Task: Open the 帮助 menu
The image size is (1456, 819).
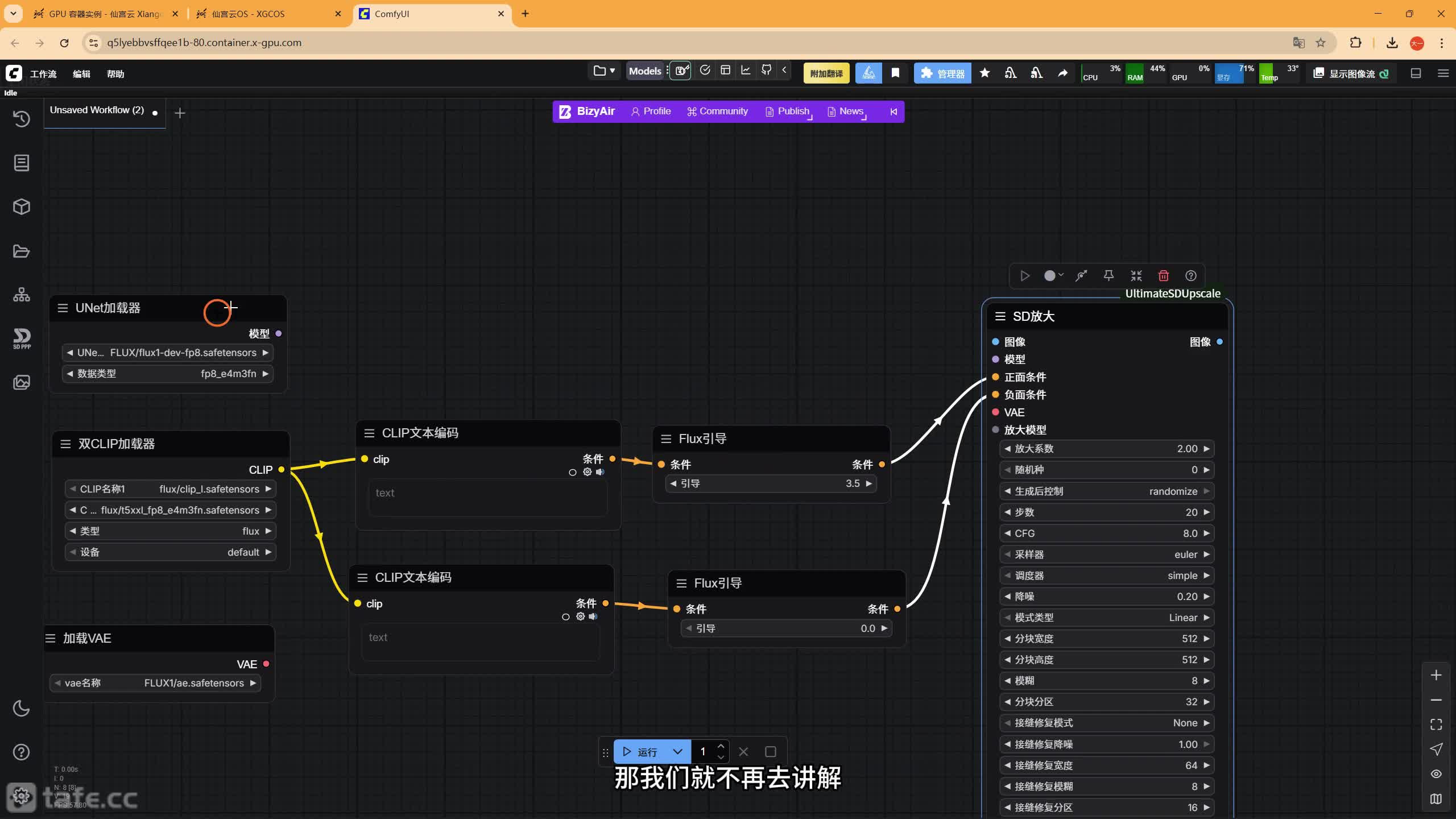Action: (115, 74)
